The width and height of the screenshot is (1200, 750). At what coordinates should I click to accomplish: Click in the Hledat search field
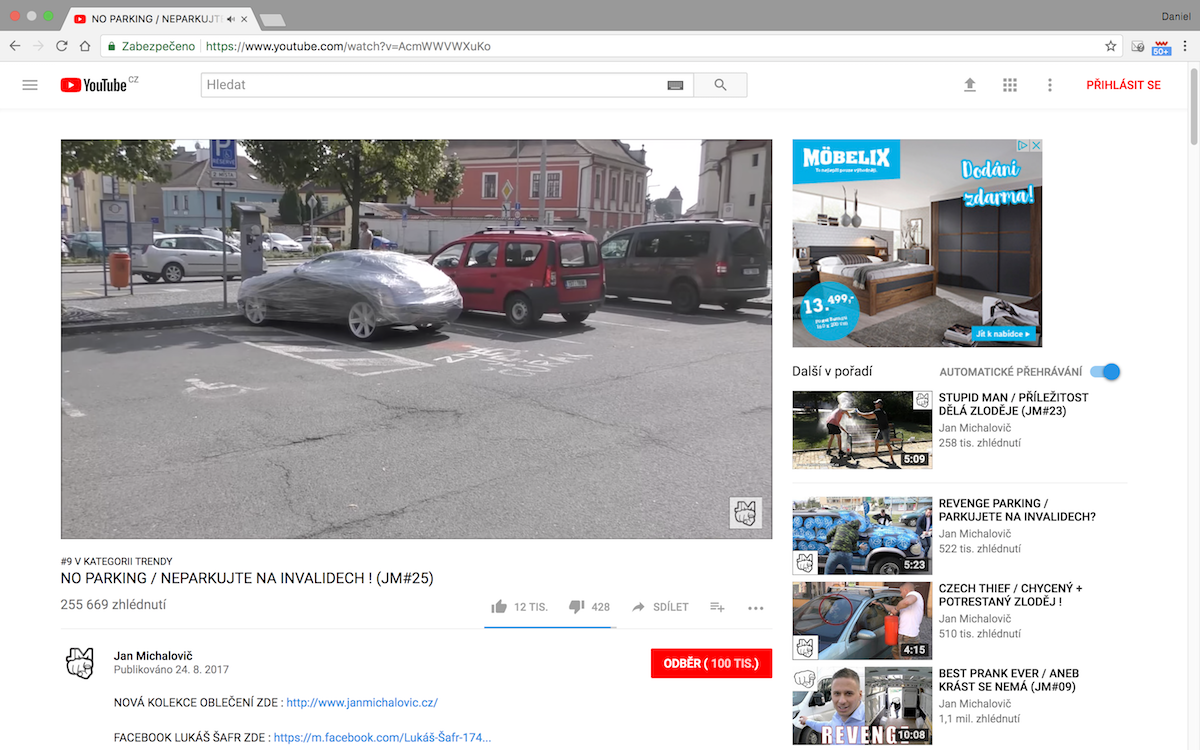click(435, 85)
